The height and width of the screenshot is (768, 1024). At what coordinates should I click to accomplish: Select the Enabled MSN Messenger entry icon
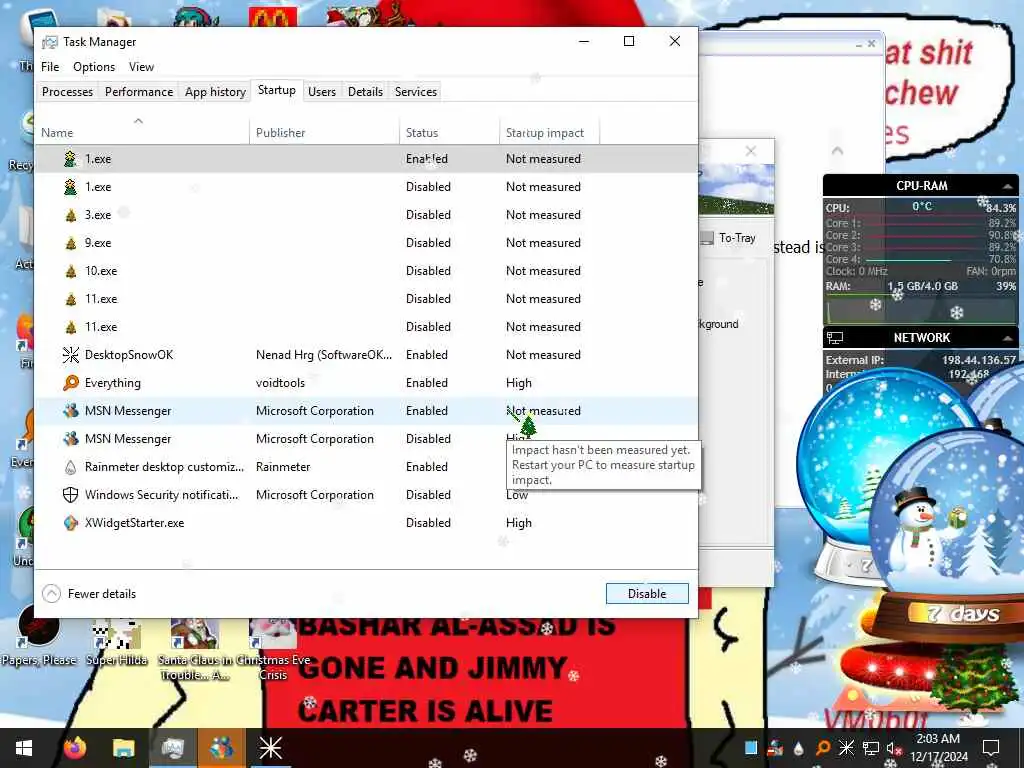click(71, 411)
